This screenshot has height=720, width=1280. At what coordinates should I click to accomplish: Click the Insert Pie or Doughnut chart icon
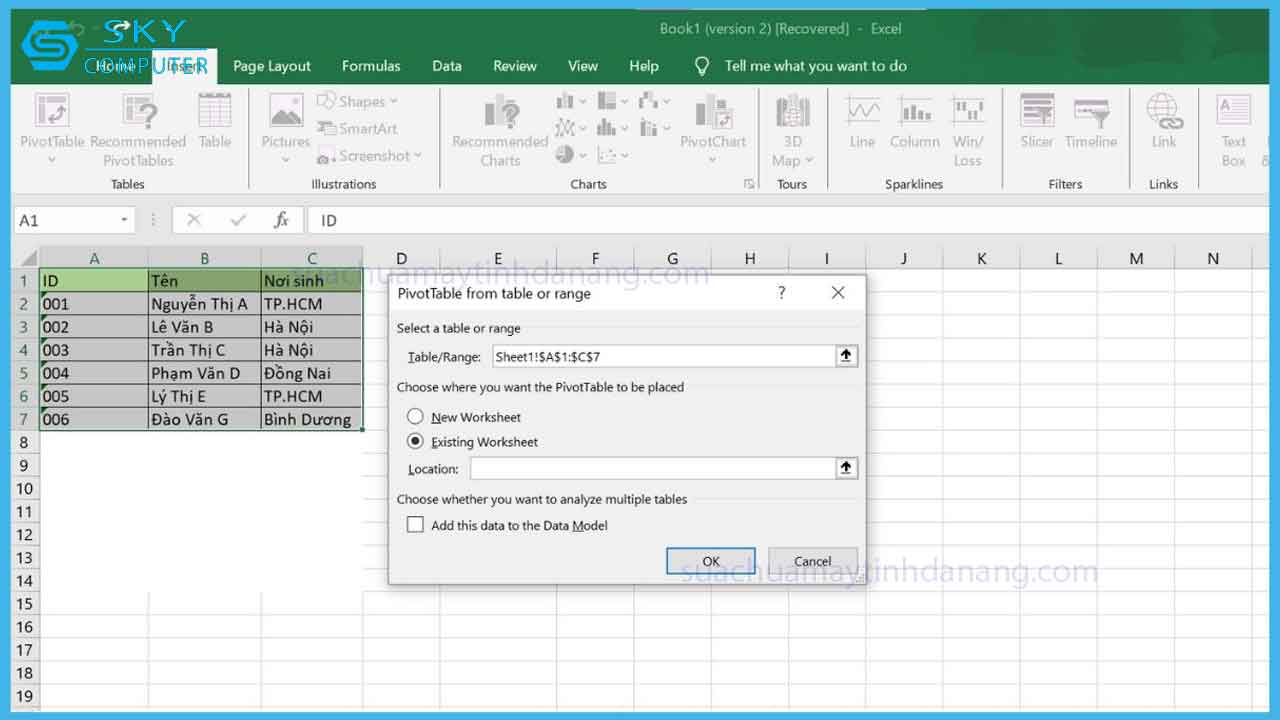point(571,155)
